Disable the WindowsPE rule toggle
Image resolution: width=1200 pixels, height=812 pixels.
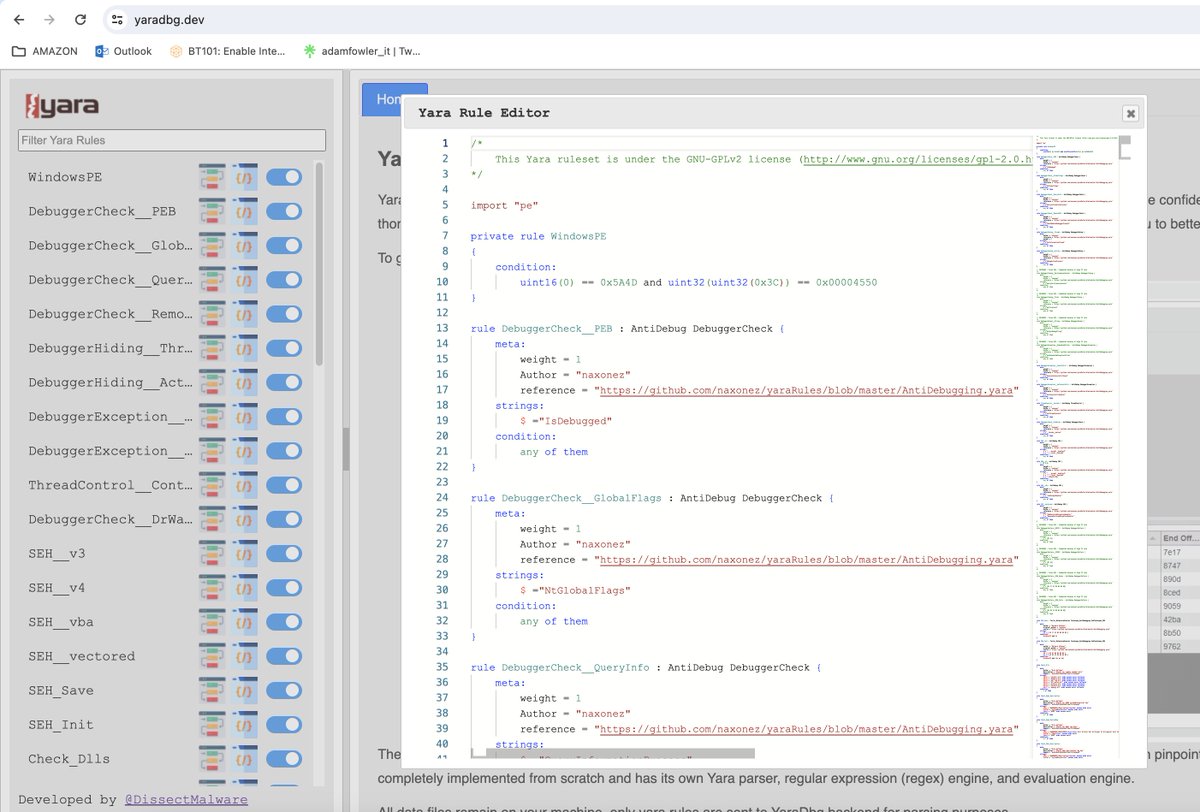pos(284,177)
